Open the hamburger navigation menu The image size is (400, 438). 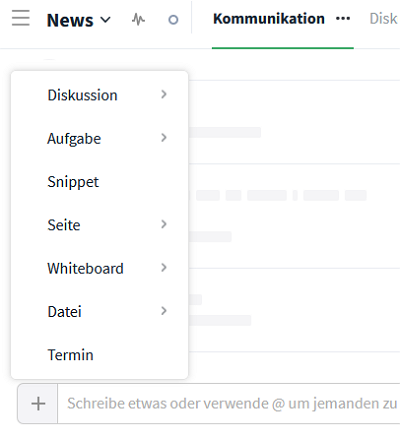[21, 18]
